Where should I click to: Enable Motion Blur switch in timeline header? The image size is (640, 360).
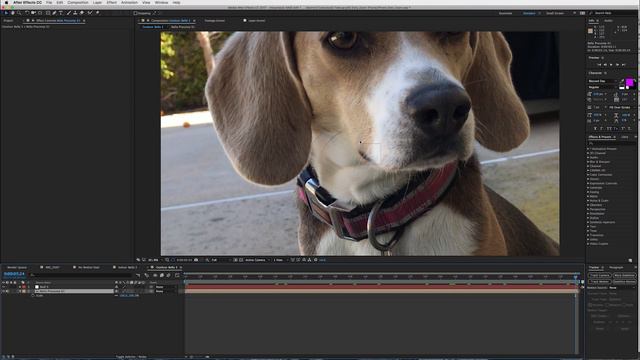pyautogui.click(x=169, y=275)
